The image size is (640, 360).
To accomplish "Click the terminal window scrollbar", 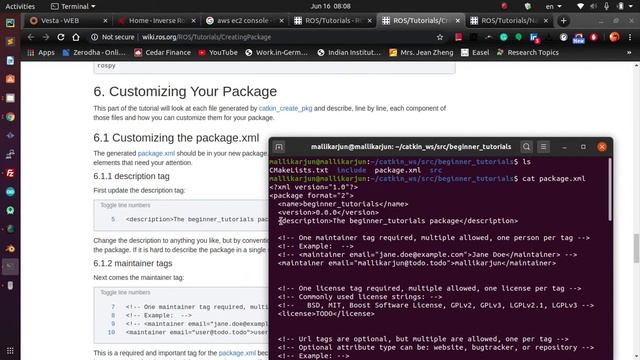I will (x=610, y=190).
